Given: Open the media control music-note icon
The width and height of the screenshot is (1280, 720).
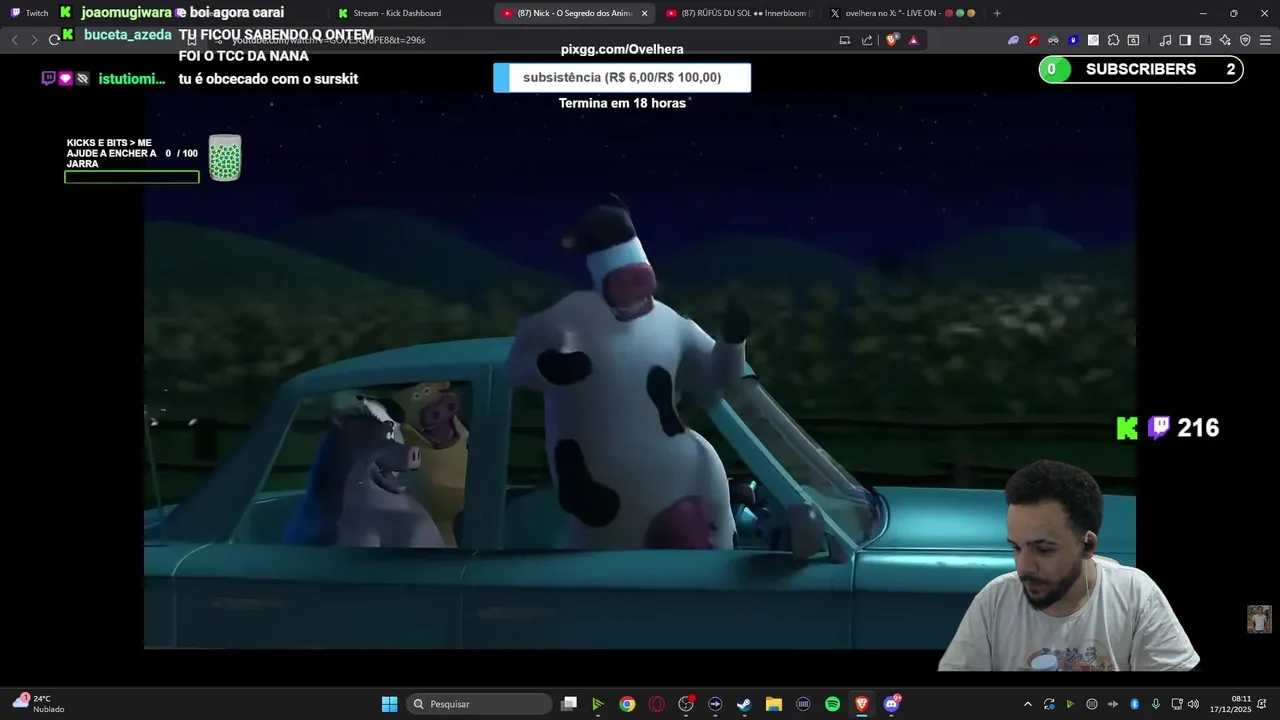Looking at the screenshot, I should coord(1165,40).
